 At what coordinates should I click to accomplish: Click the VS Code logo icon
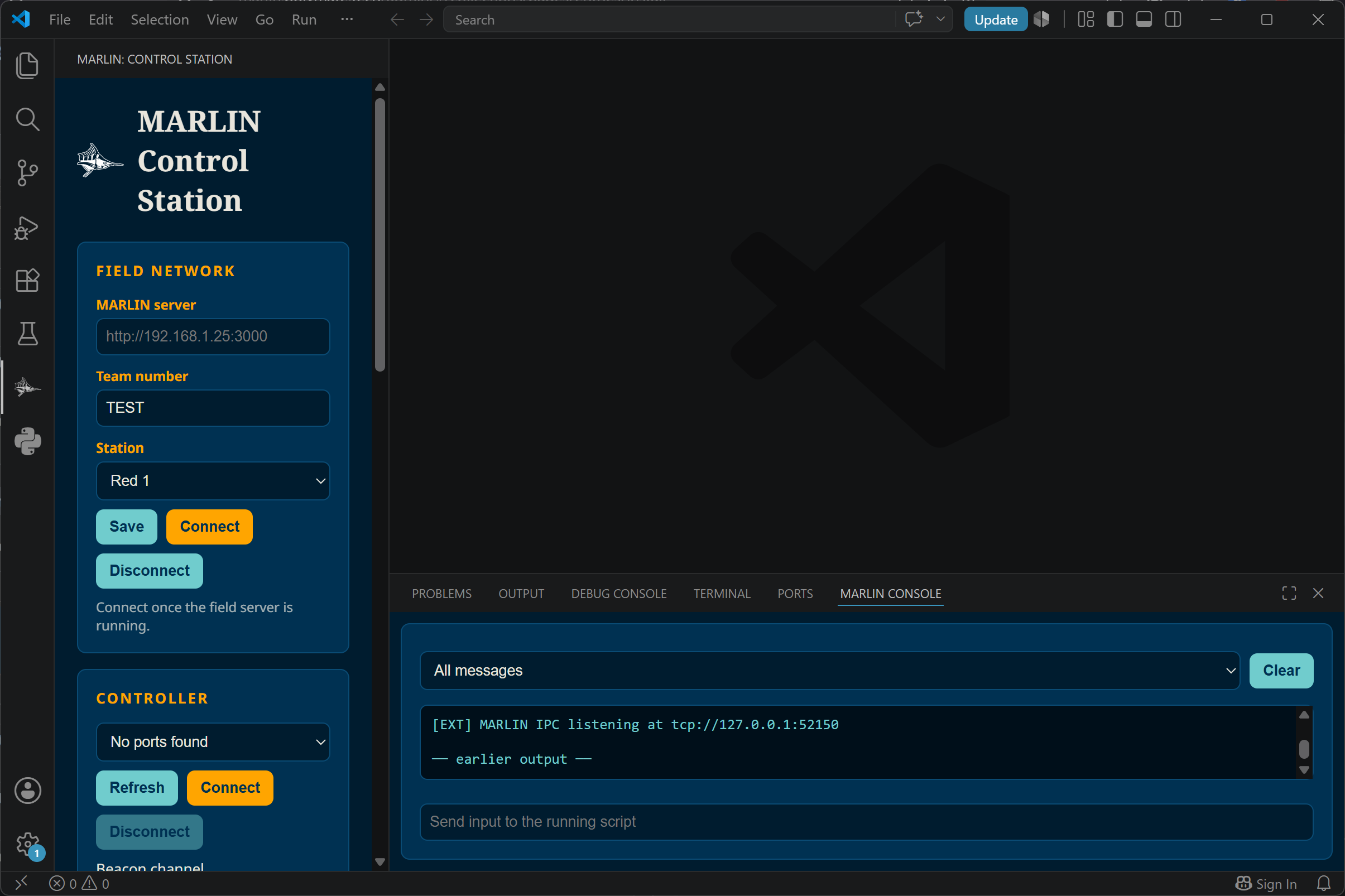[21, 19]
